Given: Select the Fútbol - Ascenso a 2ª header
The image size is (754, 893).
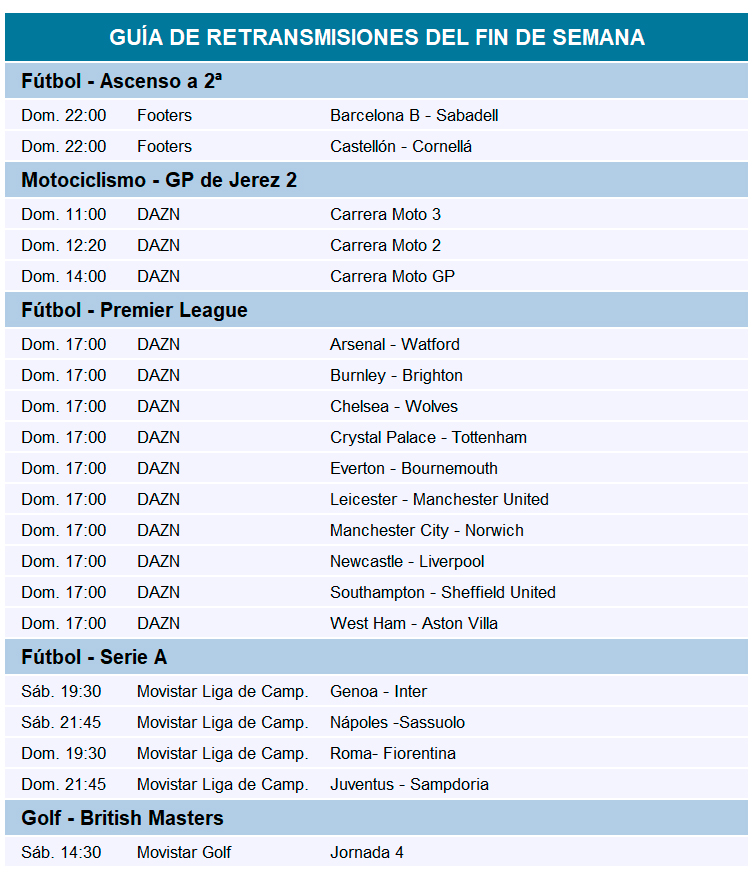Looking at the screenshot, I should pos(121,82).
